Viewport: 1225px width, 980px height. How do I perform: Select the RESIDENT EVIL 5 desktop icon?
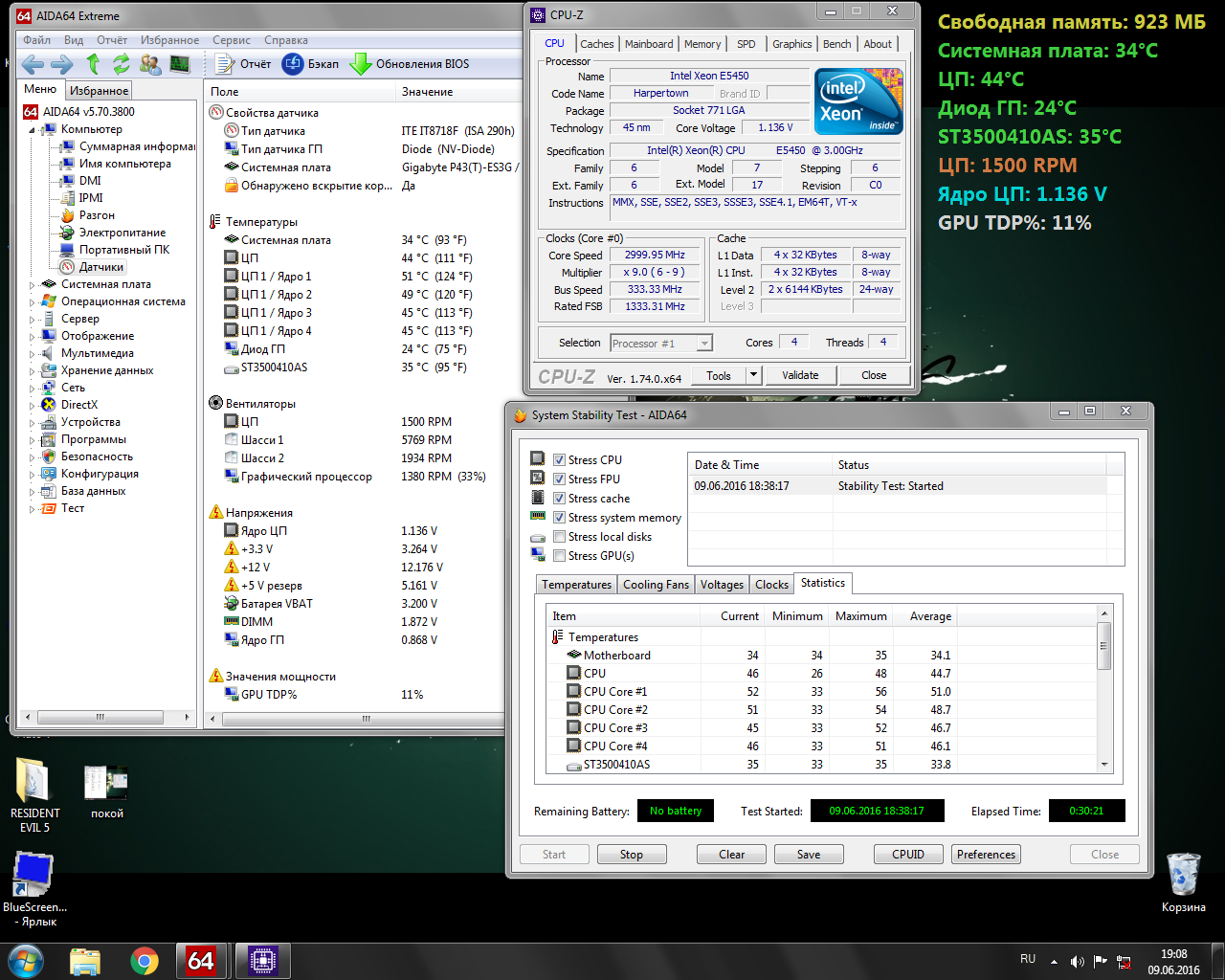[x=34, y=796]
